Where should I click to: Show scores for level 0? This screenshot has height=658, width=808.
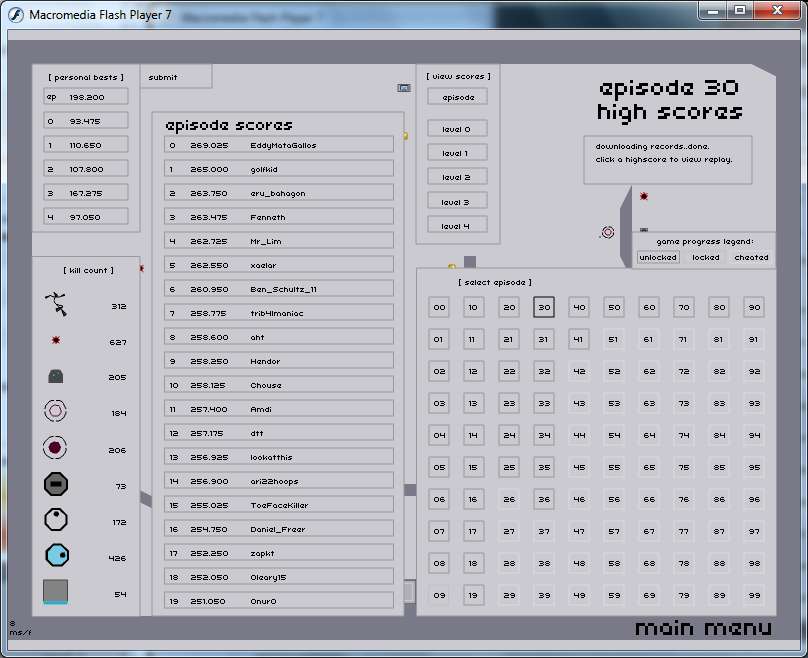(458, 129)
